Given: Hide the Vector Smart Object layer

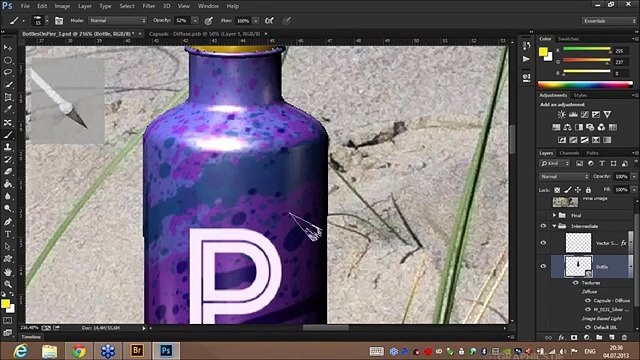Looking at the screenshot, I should point(543,243).
